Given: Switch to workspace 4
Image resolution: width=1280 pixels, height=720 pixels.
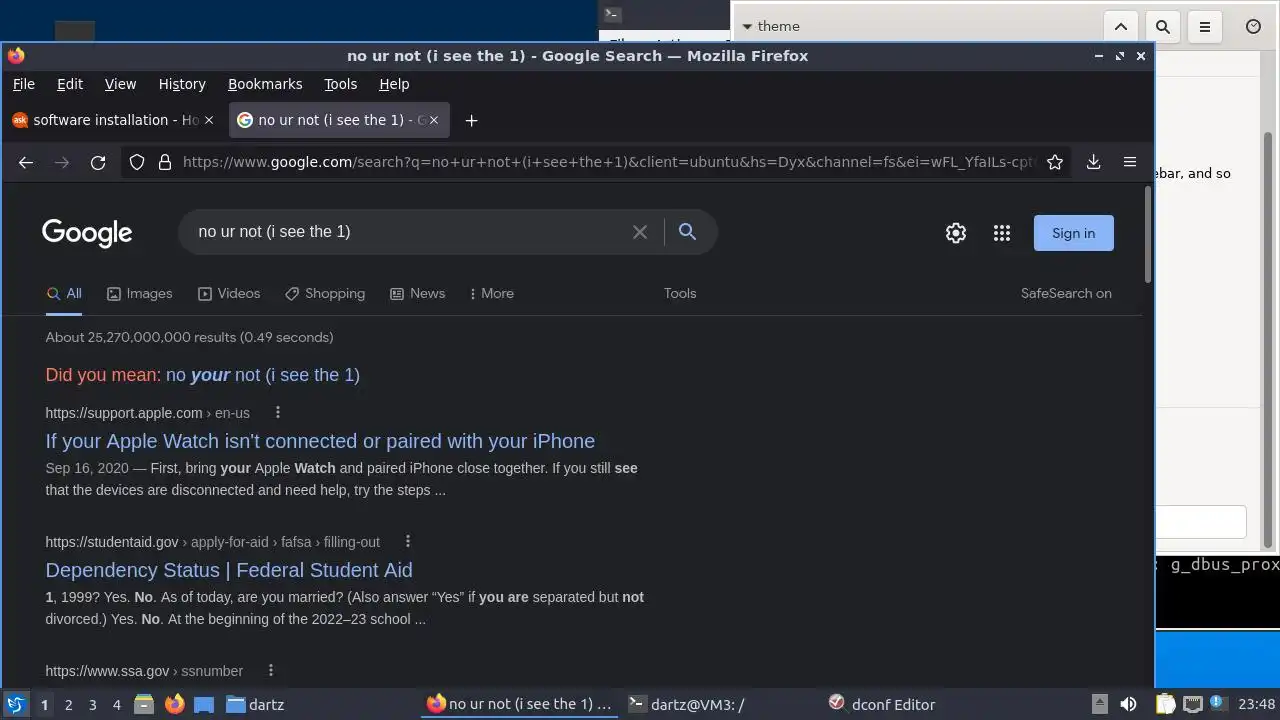Looking at the screenshot, I should (116, 704).
